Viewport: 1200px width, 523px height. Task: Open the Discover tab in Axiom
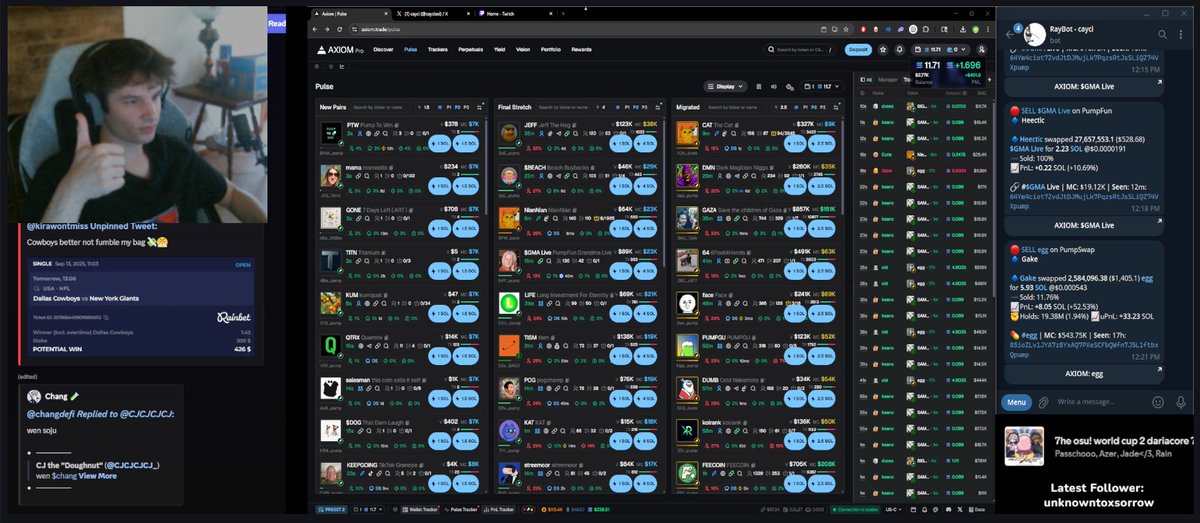tap(383, 49)
